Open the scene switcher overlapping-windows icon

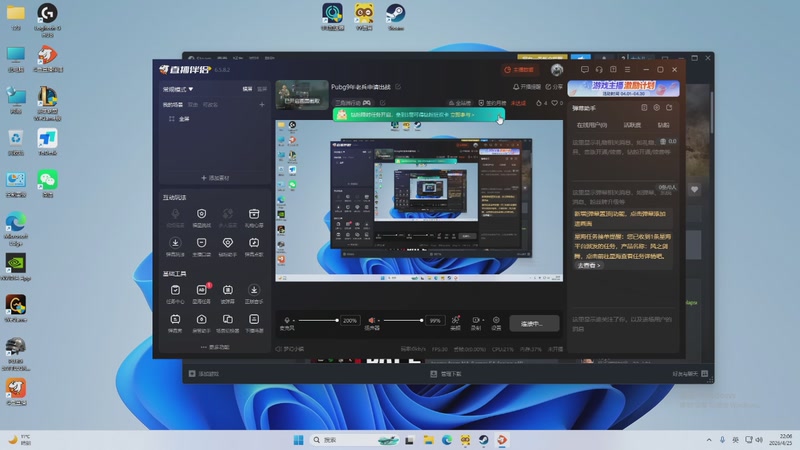[x=228, y=319]
